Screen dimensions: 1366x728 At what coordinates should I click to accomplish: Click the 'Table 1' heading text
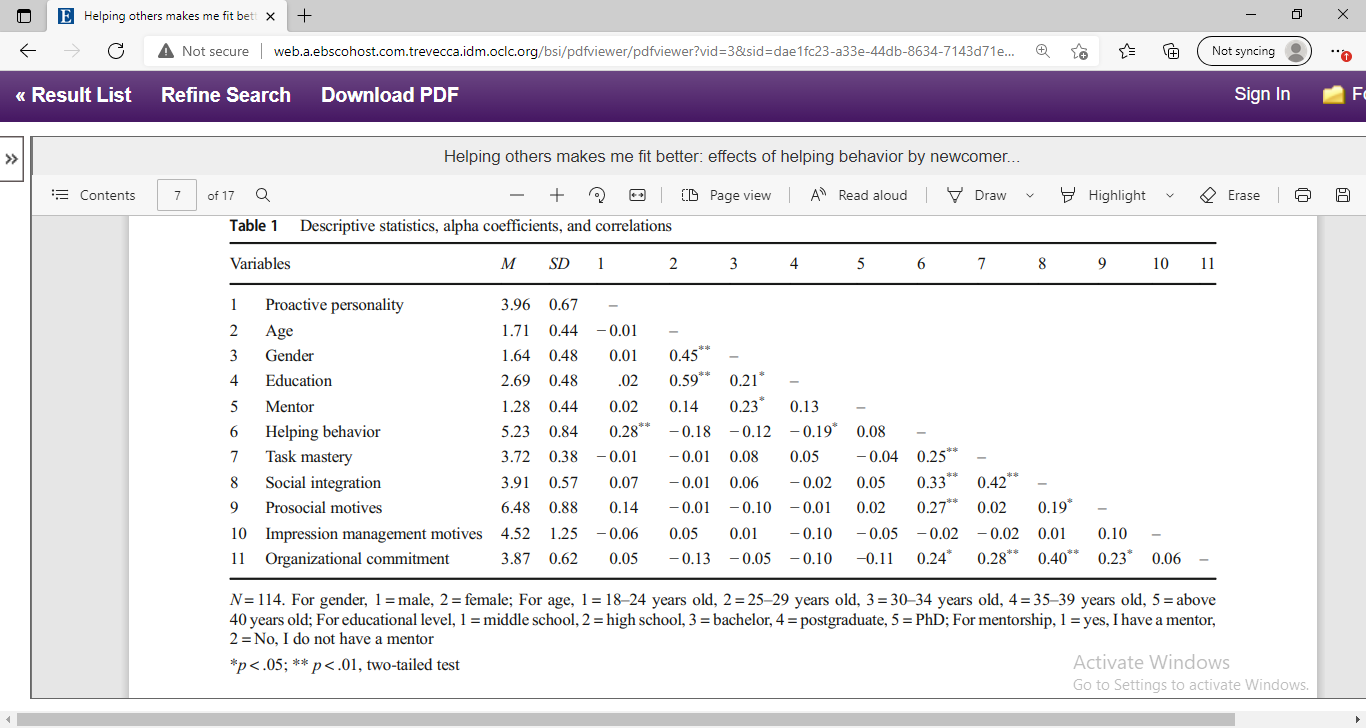pos(254,226)
